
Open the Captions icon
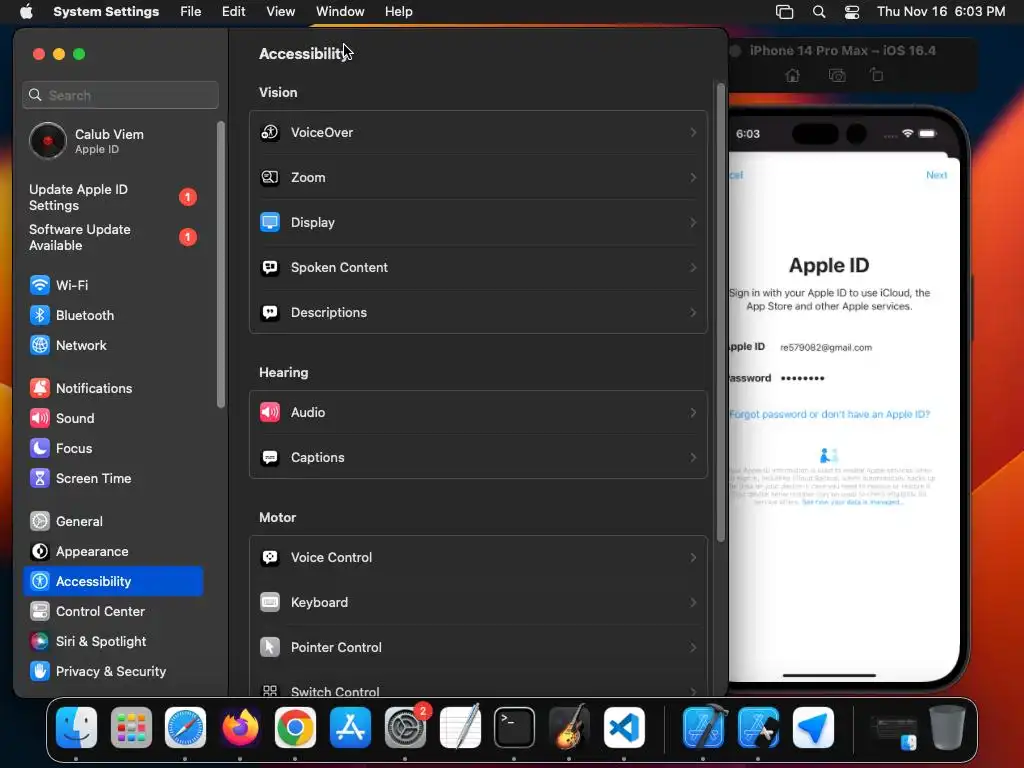270,457
